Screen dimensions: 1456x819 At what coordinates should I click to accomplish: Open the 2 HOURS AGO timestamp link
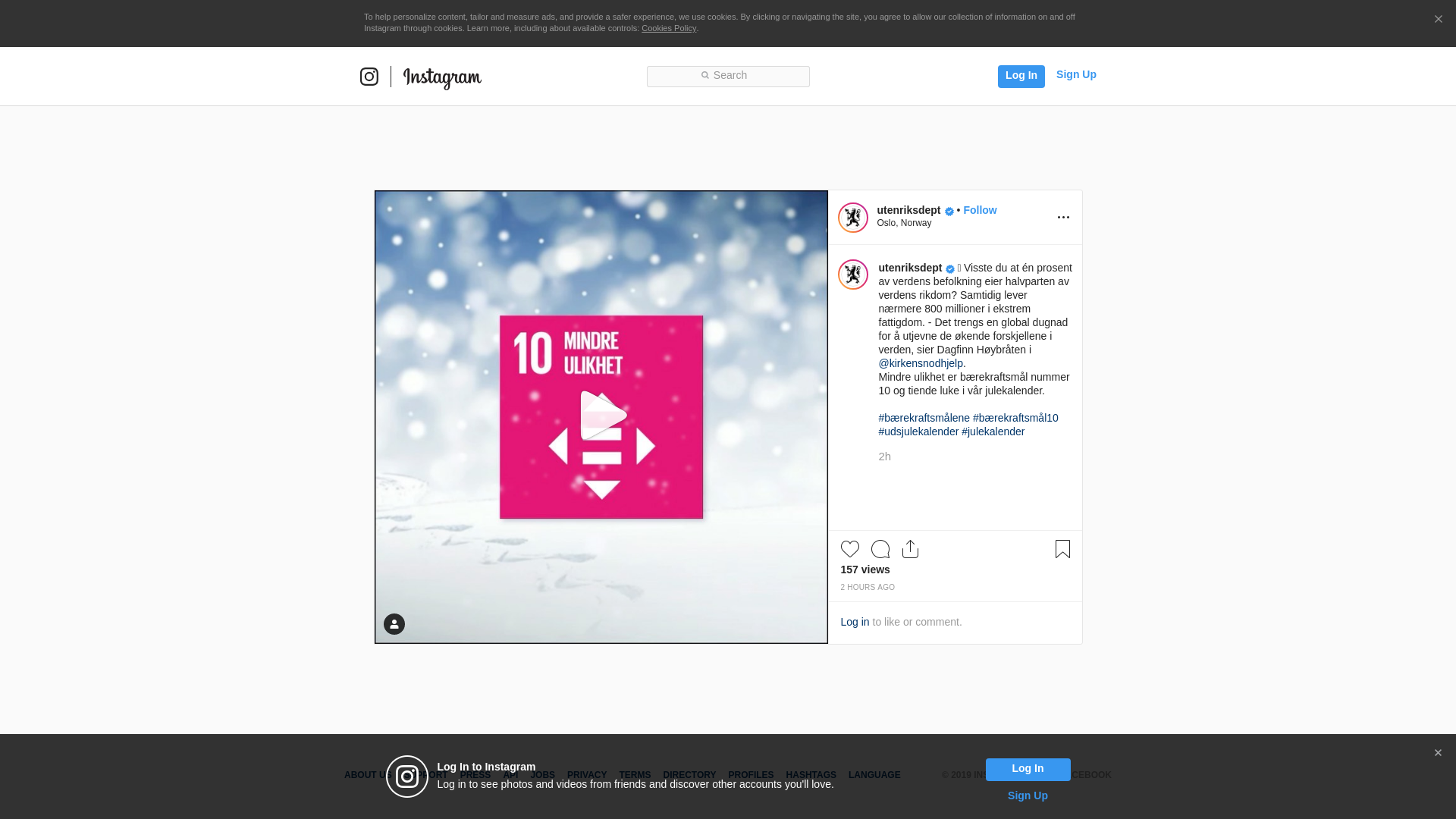point(868,588)
